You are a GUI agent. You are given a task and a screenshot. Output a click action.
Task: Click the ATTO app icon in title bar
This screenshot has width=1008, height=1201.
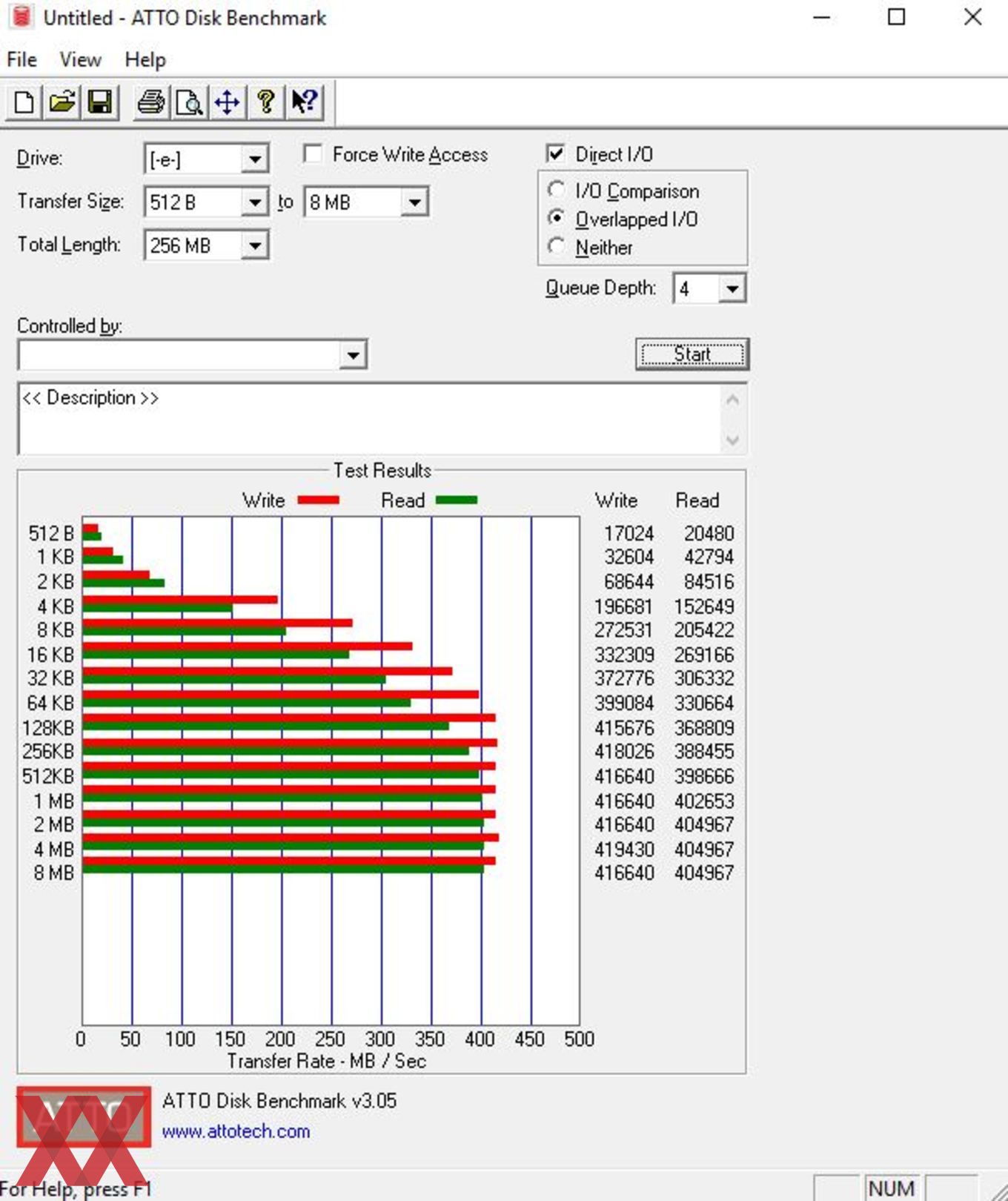coord(21,16)
